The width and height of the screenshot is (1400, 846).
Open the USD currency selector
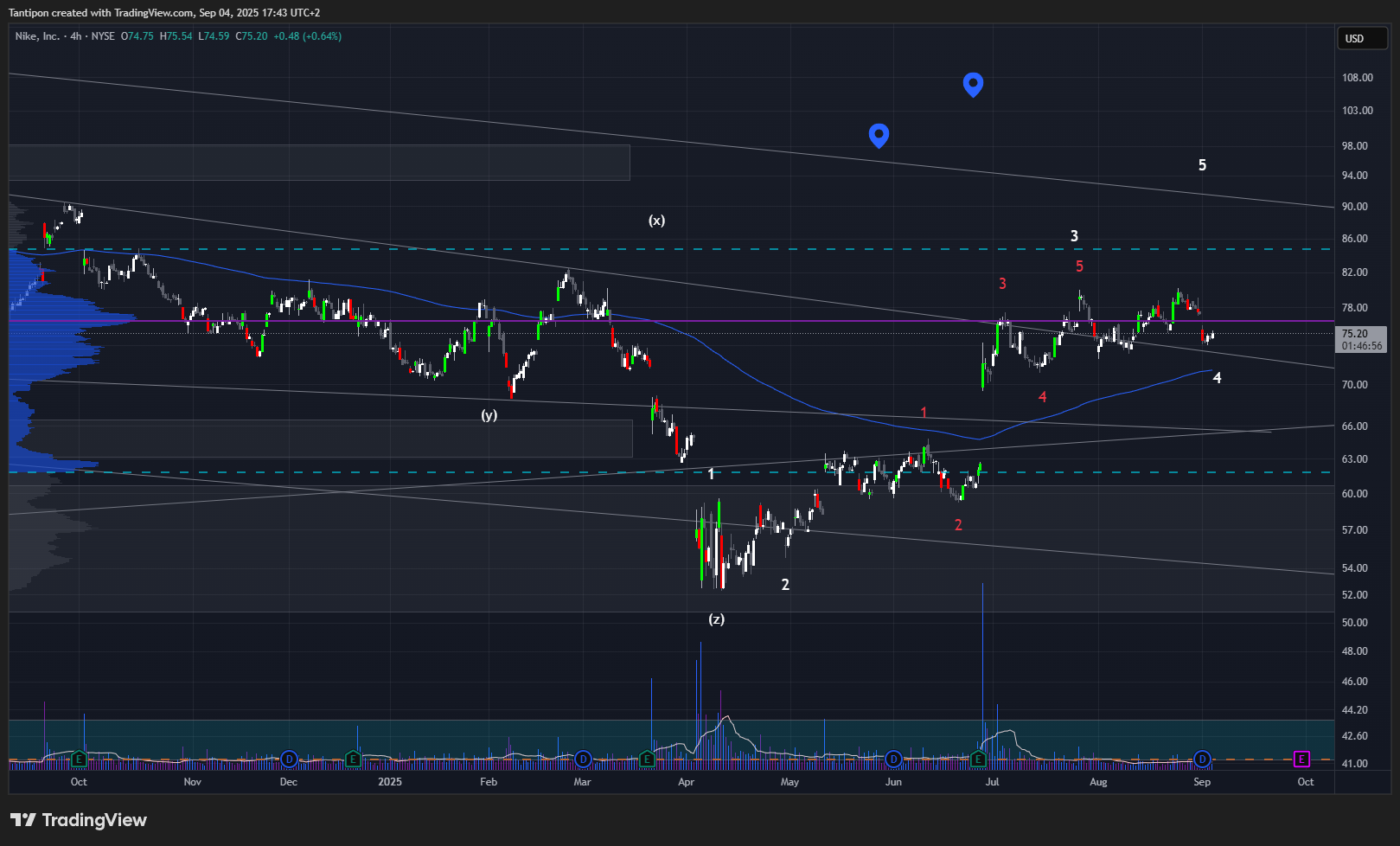coord(1361,38)
